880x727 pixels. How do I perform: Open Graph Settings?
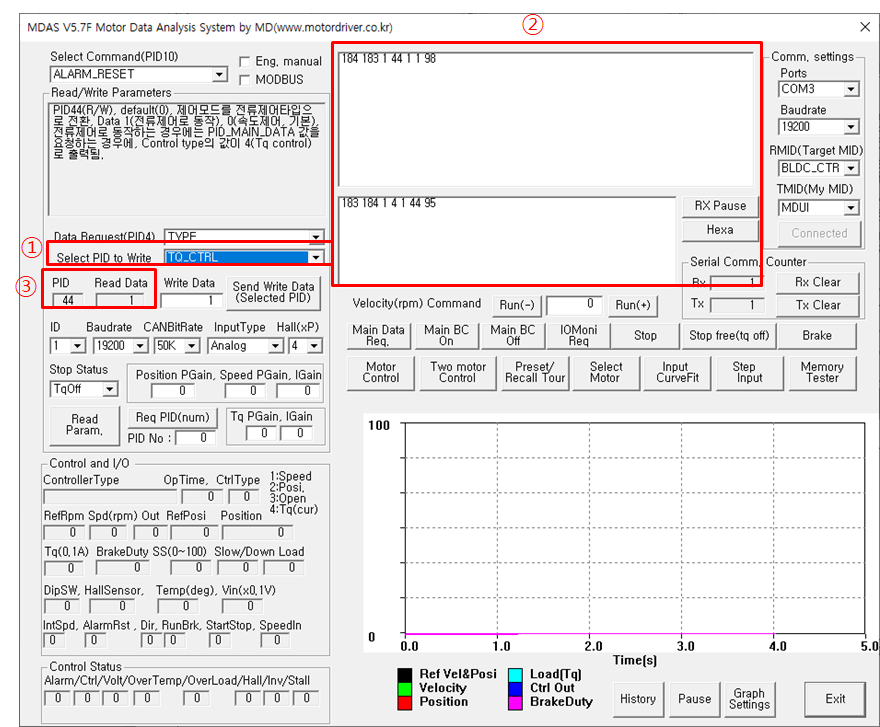coord(749,699)
